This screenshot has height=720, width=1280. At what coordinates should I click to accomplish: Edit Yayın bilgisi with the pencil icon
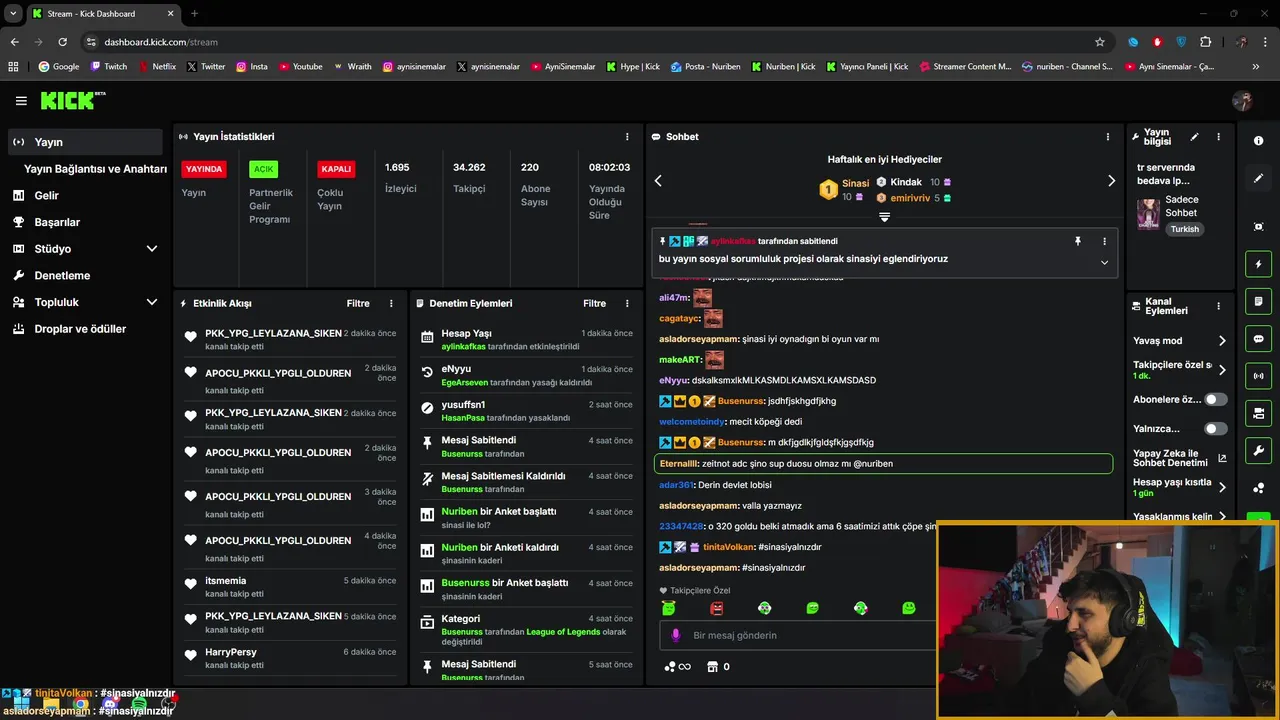[x=1194, y=137]
